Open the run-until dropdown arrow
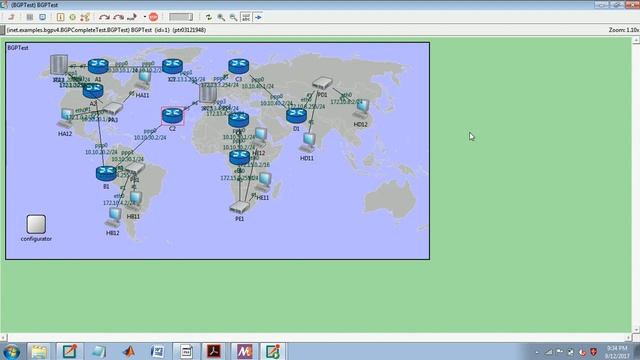This screenshot has height=360, width=640. click(x=144, y=17)
